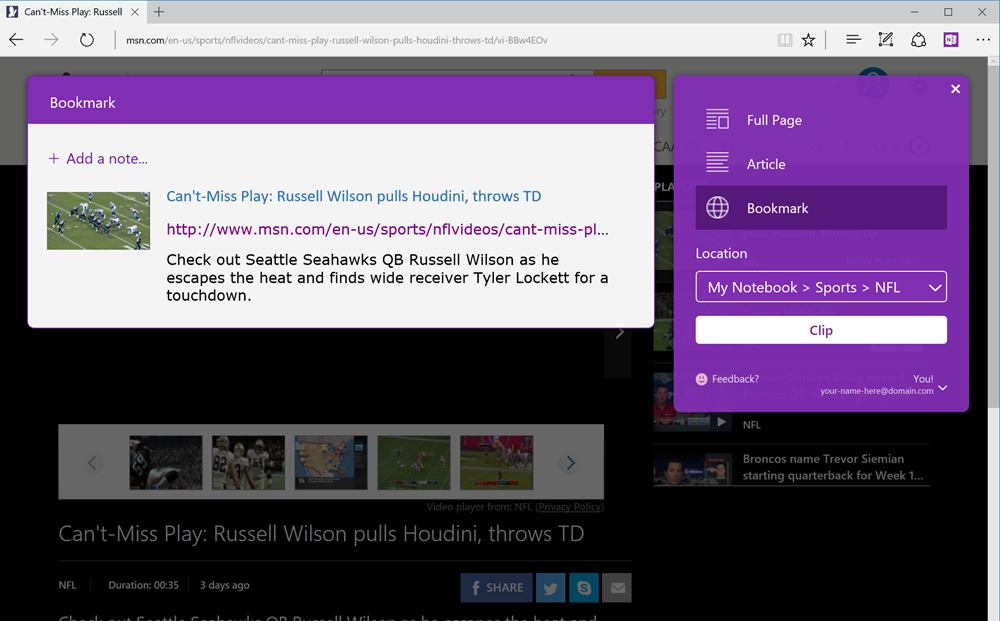The image size is (1000, 621).
Task: Click the OneNote Clipper extension icon
Action: [951, 40]
